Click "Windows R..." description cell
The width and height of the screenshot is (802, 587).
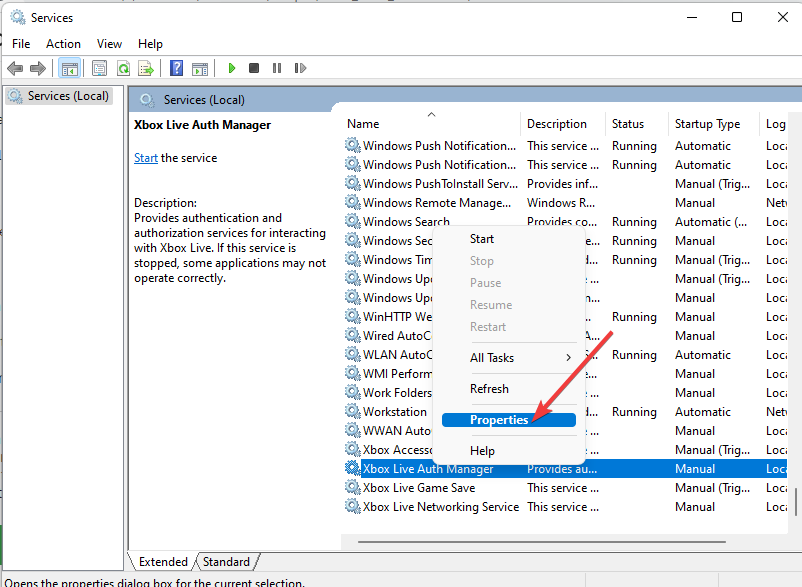[x=561, y=202]
